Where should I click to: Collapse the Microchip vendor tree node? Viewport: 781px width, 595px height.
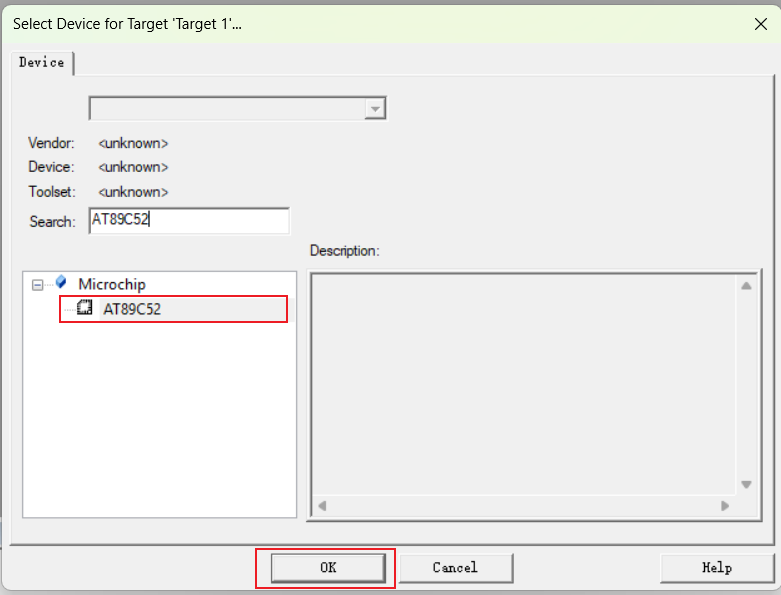click(x=37, y=285)
